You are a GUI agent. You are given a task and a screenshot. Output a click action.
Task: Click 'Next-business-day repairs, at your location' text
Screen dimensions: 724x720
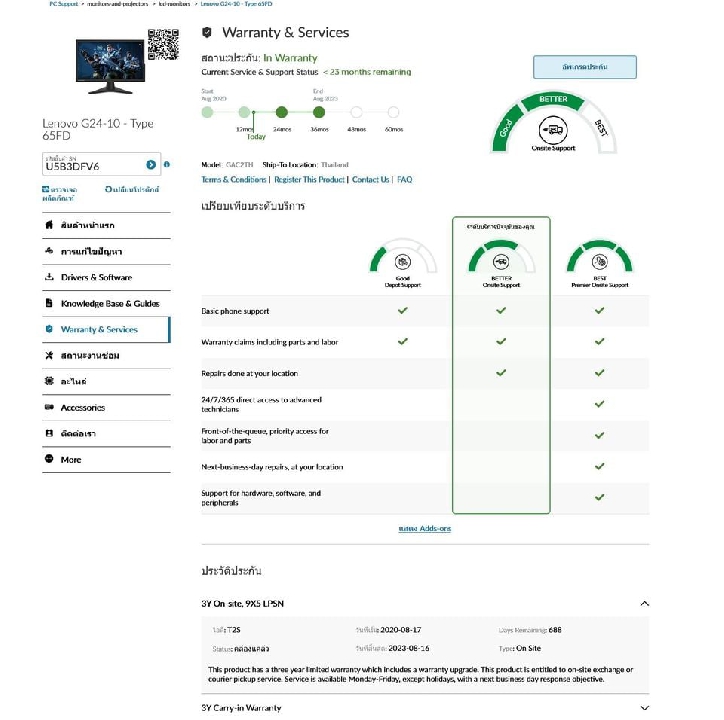[x=272, y=467]
